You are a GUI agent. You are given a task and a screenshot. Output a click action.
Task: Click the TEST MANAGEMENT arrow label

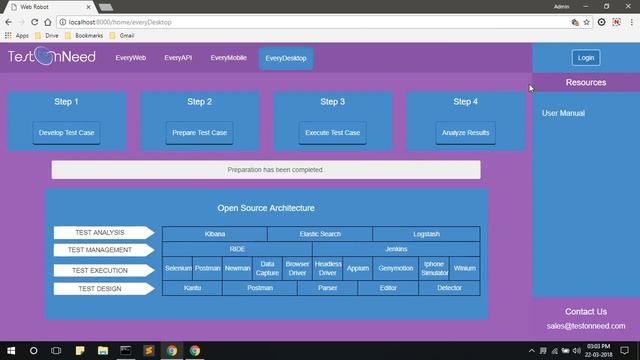point(104,250)
